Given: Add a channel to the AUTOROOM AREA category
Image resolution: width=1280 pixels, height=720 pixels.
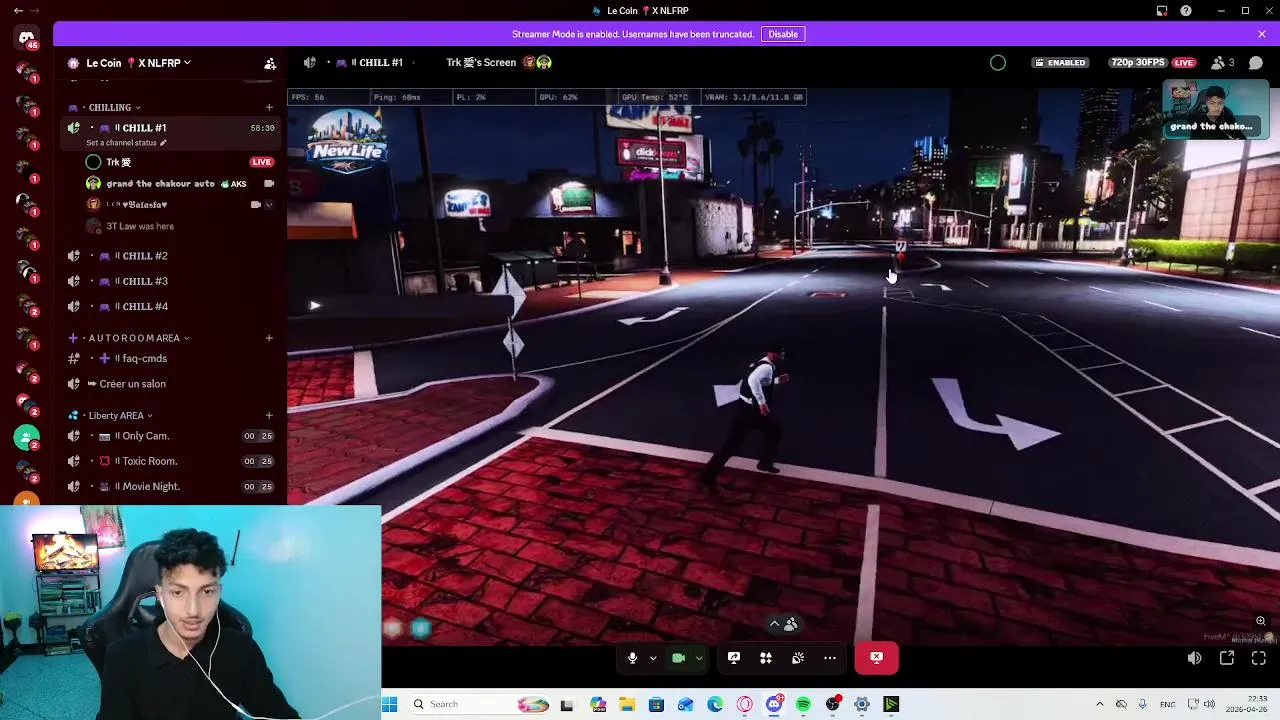Looking at the screenshot, I should pos(269,338).
